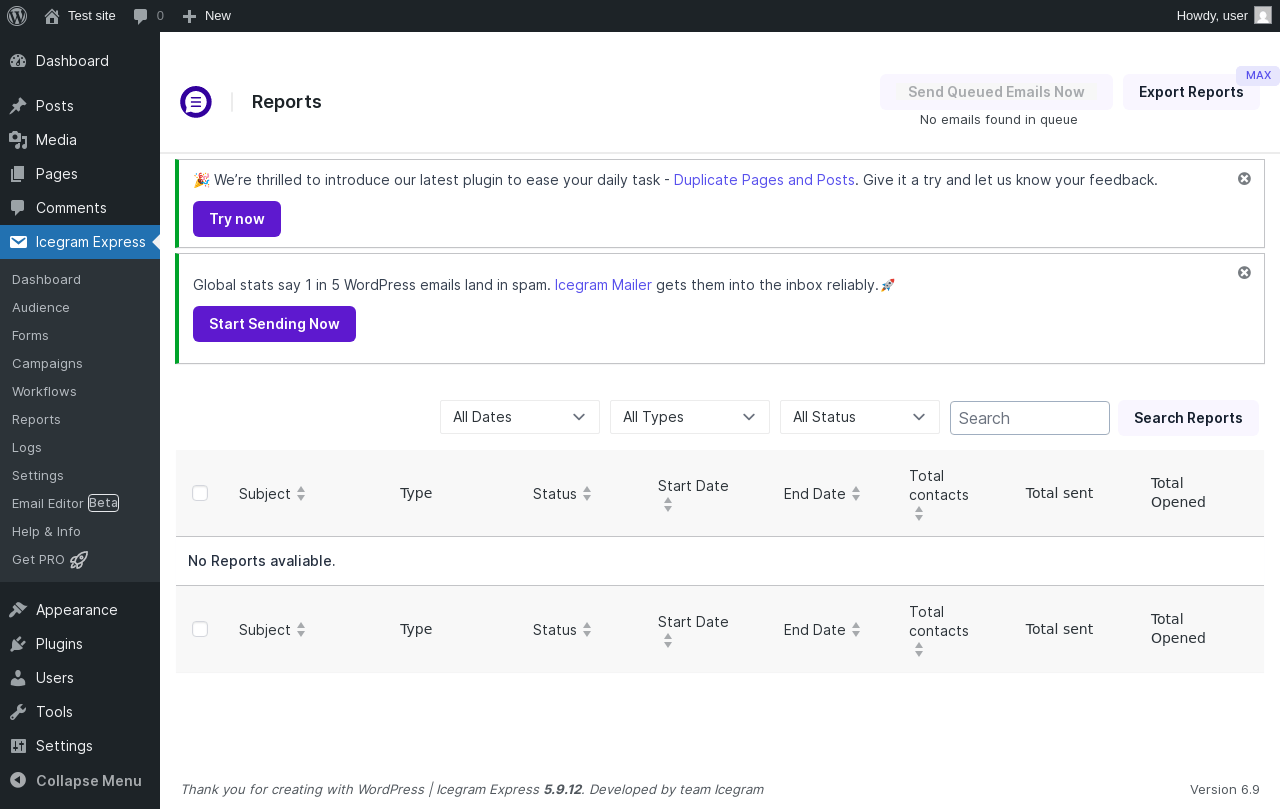Go to Campaigns in Icegram submenu
The image size is (1280, 809).
pos(47,364)
